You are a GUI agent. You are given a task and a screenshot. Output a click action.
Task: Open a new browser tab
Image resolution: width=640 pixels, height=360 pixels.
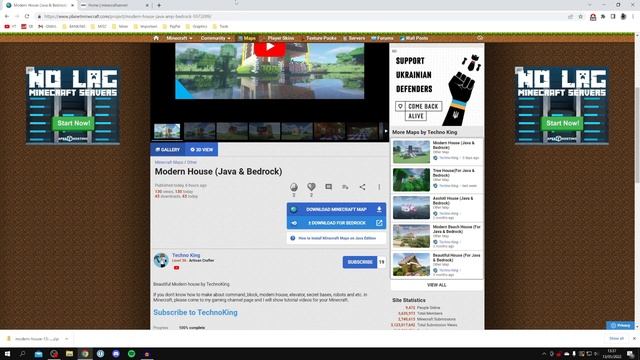tap(159, 5)
